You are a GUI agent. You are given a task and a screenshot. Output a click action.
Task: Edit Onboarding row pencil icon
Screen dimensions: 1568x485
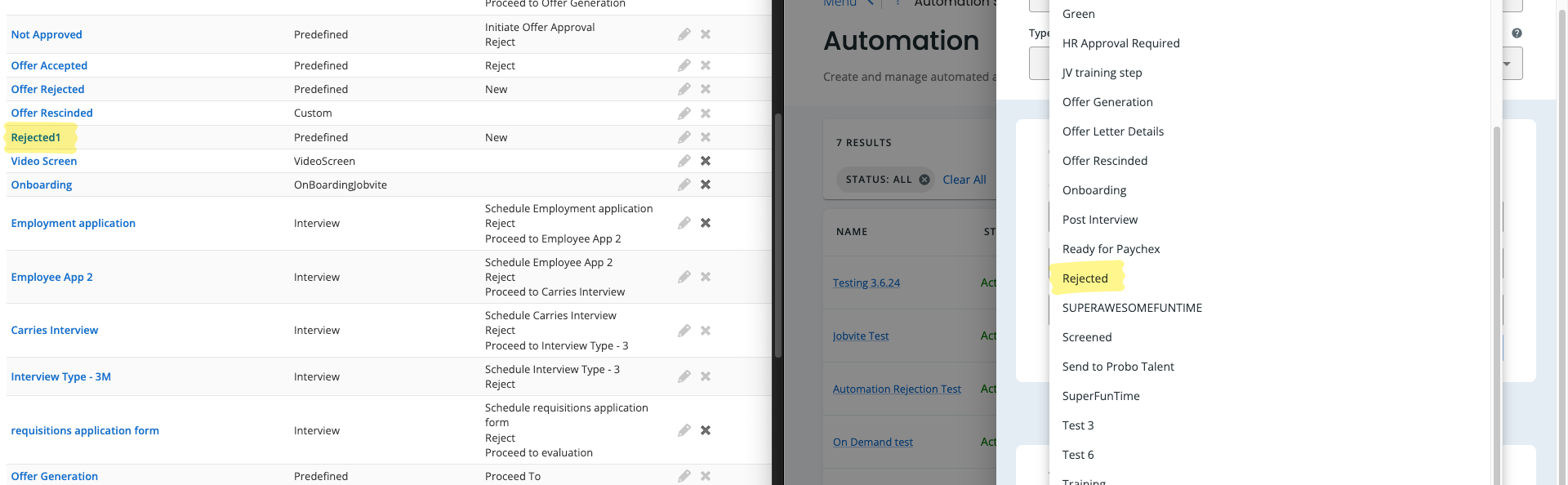(x=684, y=185)
